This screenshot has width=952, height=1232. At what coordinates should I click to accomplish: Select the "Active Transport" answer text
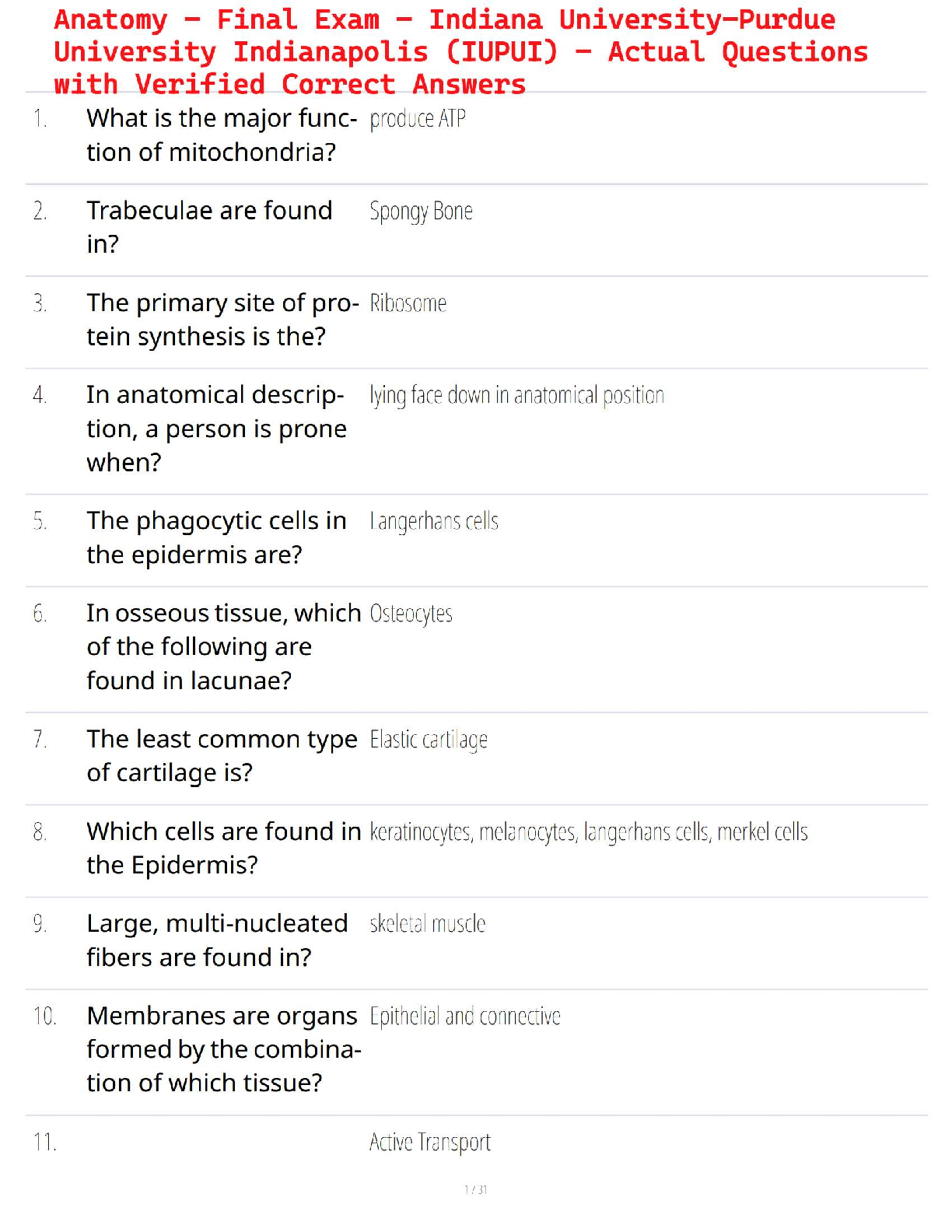click(x=429, y=1142)
